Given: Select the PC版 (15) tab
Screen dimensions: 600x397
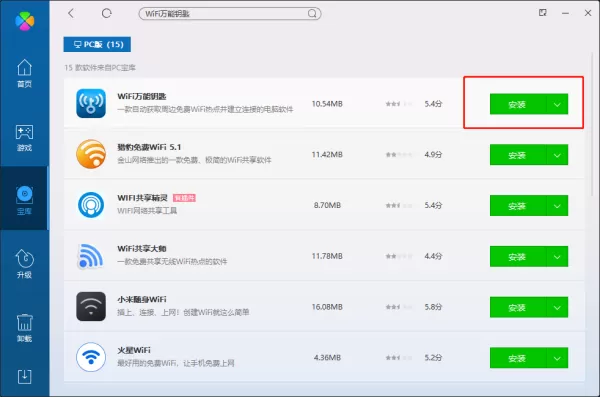Looking at the screenshot, I should [x=97, y=44].
